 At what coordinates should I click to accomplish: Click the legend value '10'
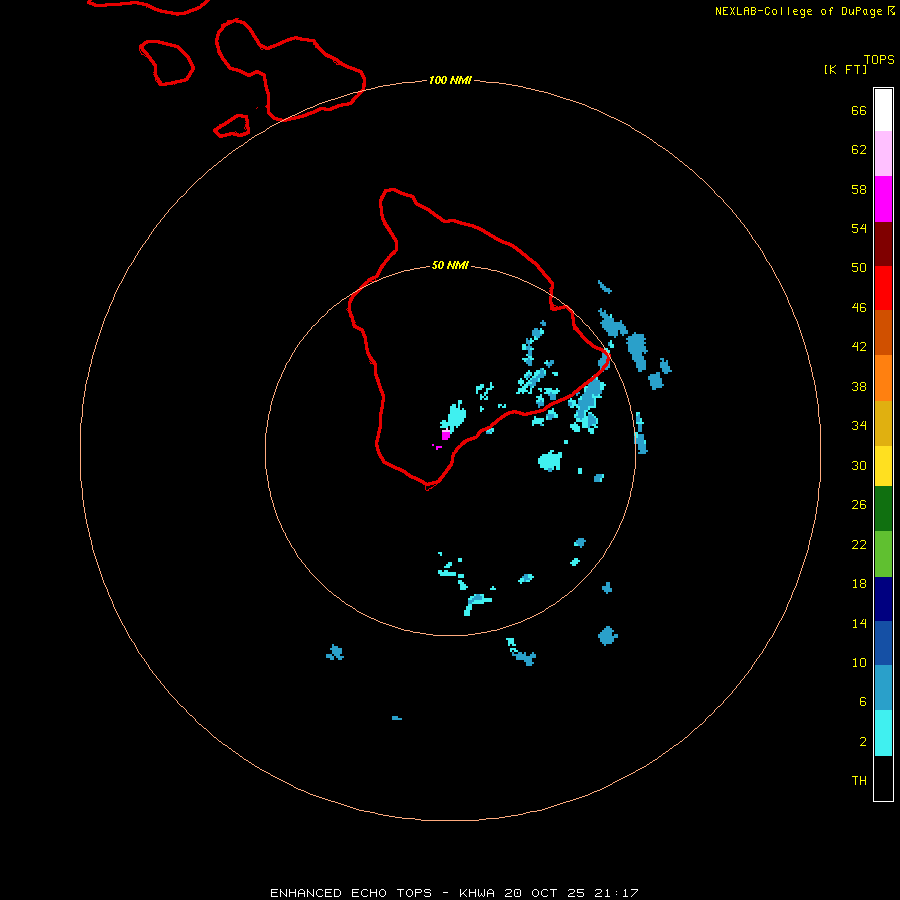click(x=859, y=662)
